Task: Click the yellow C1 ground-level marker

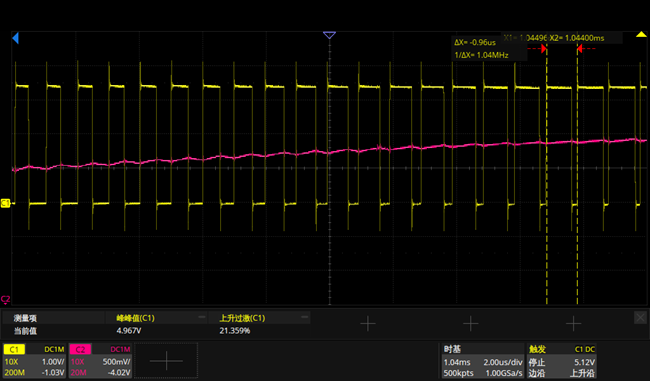Action: (x=5, y=203)
